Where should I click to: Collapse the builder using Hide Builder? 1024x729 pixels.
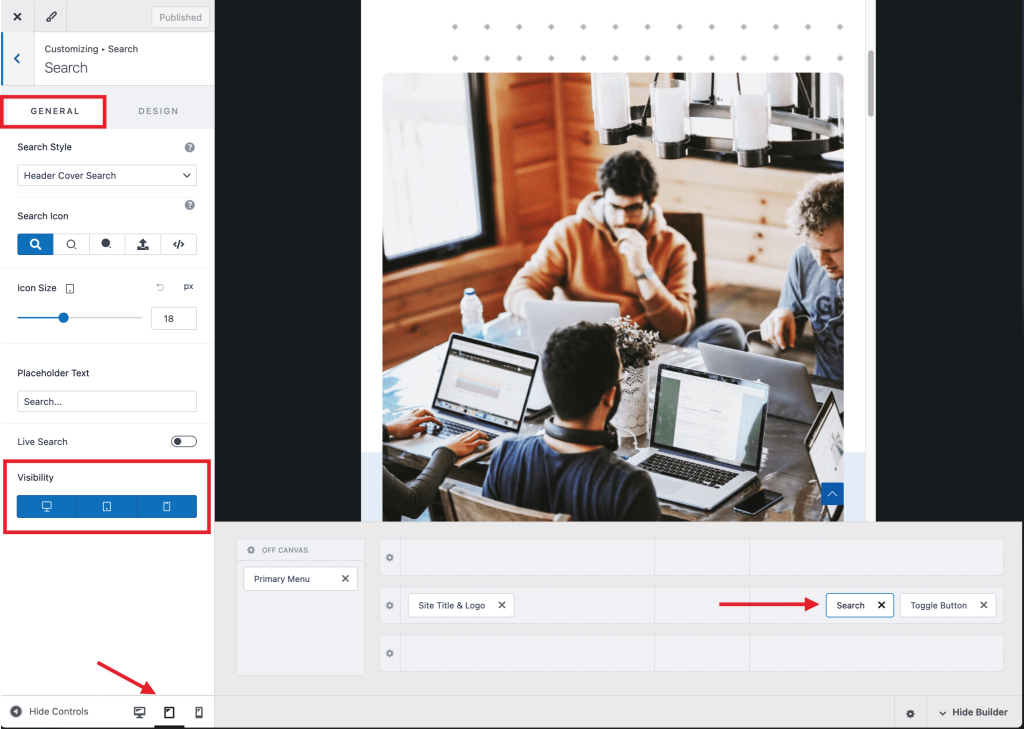tap(973, 712)
